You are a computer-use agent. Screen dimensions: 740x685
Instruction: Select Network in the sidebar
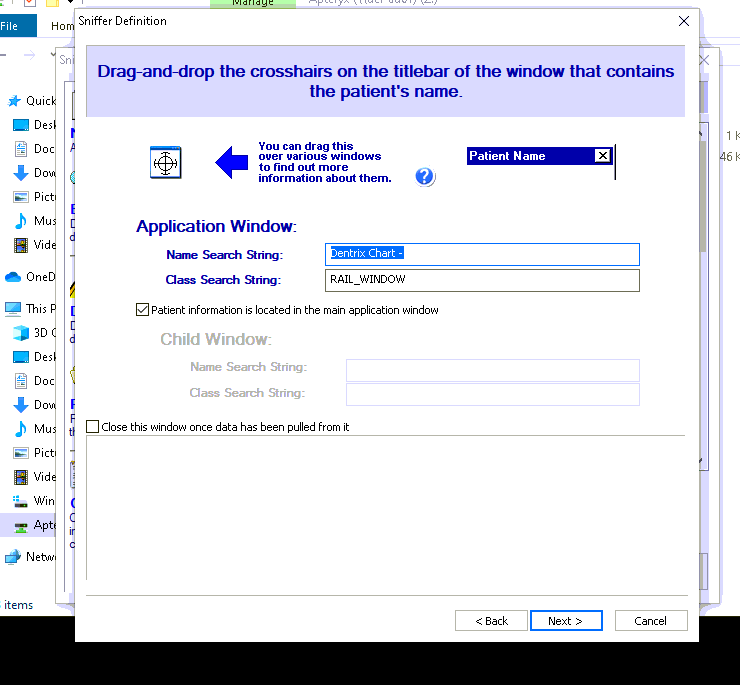coord(30,557)
